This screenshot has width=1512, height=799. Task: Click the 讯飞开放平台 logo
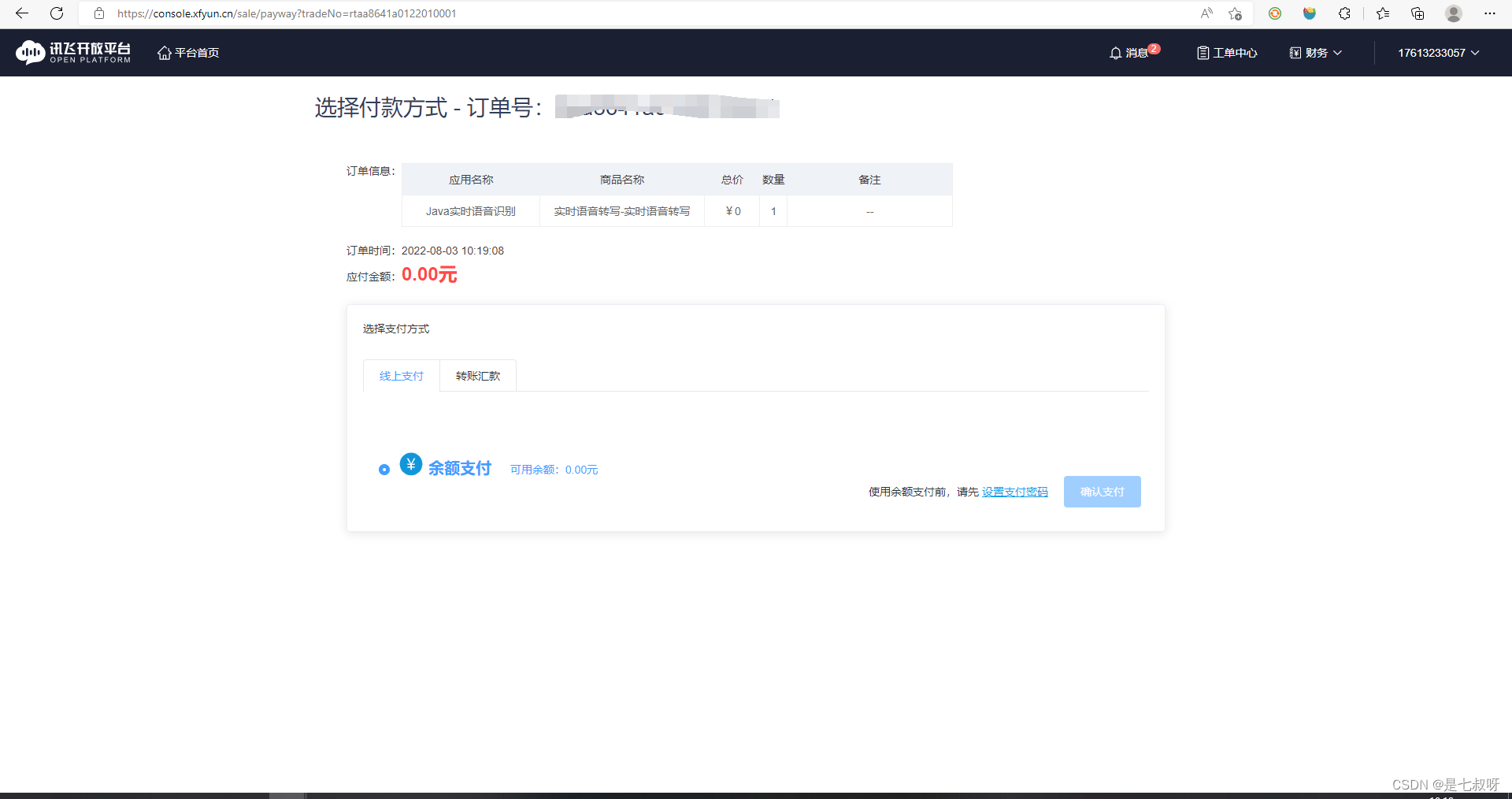click(72, 52)
